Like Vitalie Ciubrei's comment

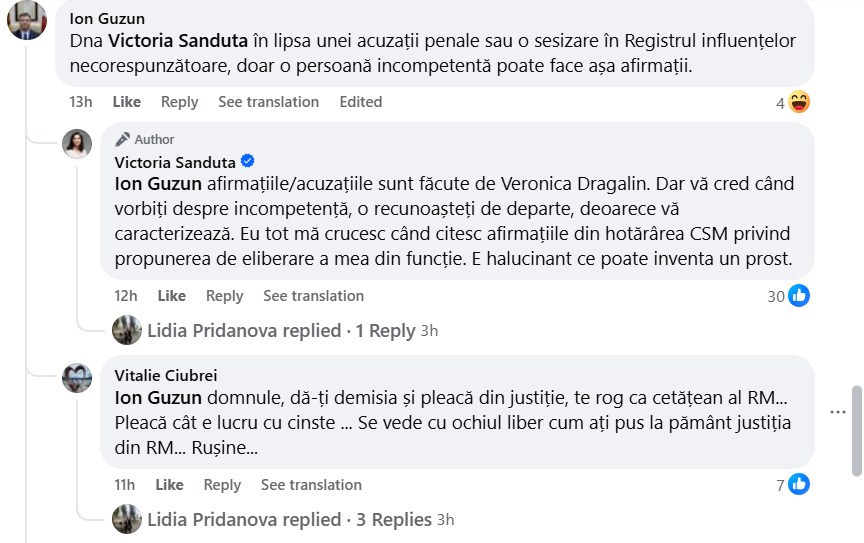coord(169,485)
